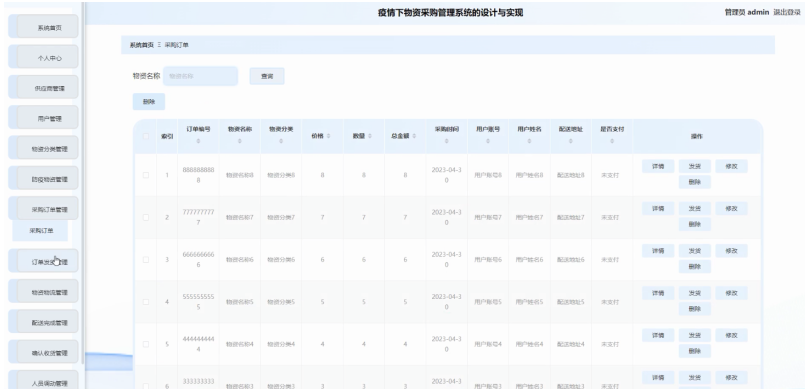This screenshot has width=805, height=390.
Task: View 详情 for order 7777777777
Action: [x=658, y=208]
